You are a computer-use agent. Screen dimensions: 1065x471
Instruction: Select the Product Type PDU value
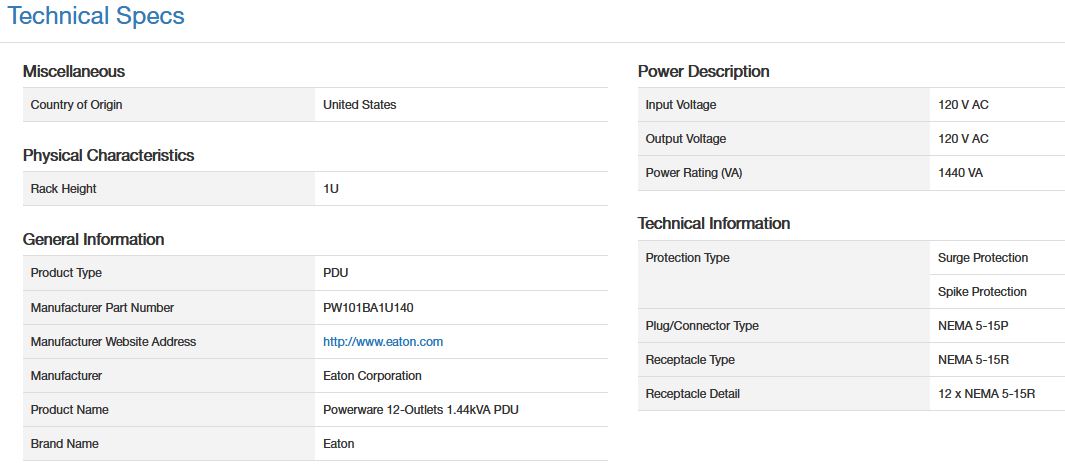coord(335,273)
